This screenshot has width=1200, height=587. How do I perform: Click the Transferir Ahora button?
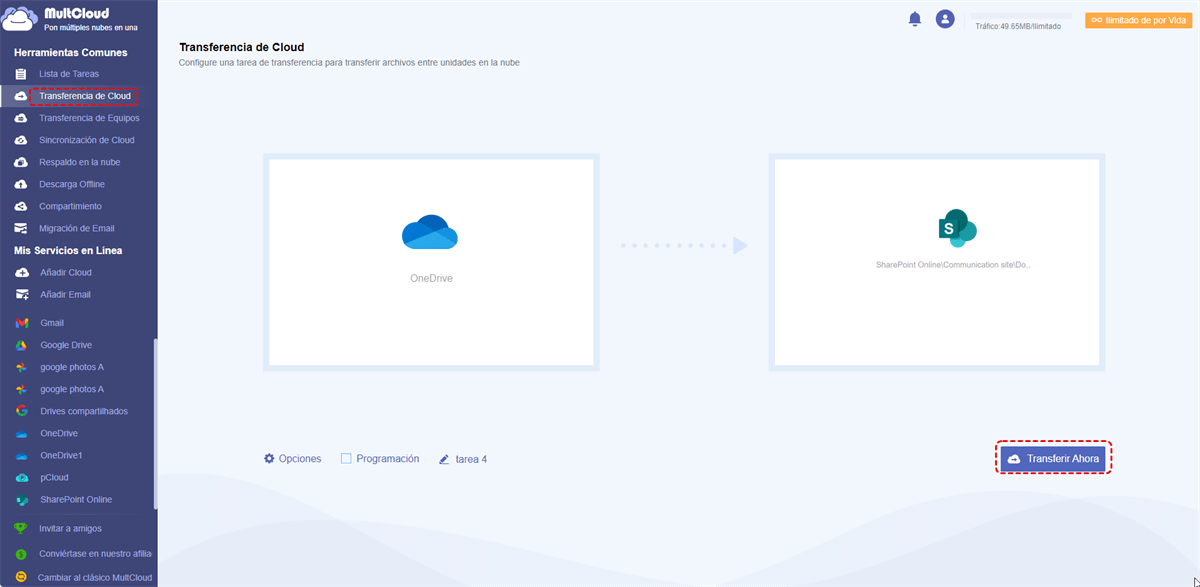point(1053,459)
